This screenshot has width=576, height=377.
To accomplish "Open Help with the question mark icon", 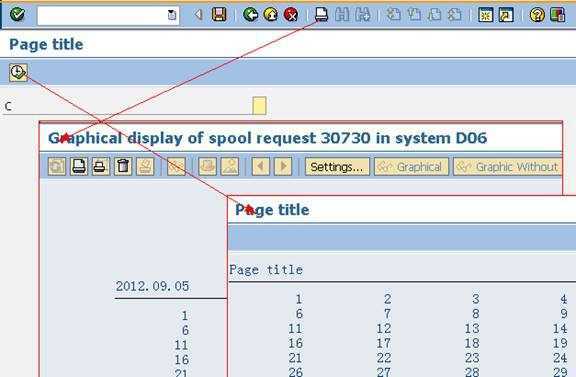I will 537,15.
